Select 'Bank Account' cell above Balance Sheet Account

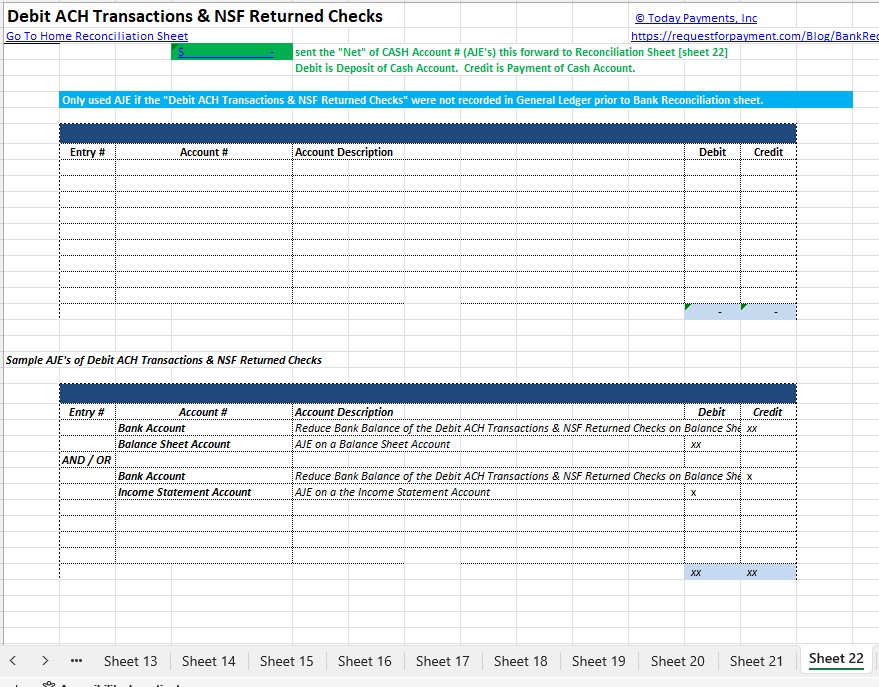pyautogui.click(x=204, y=428)
